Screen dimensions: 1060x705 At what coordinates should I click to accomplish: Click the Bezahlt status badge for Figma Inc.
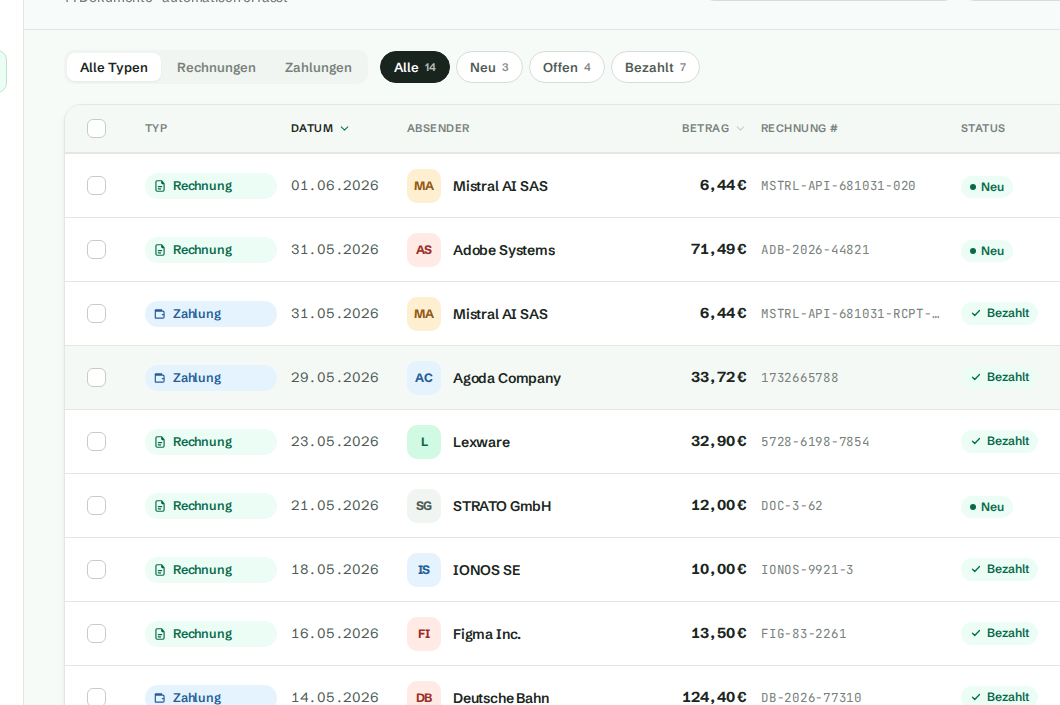click(999, 633)
